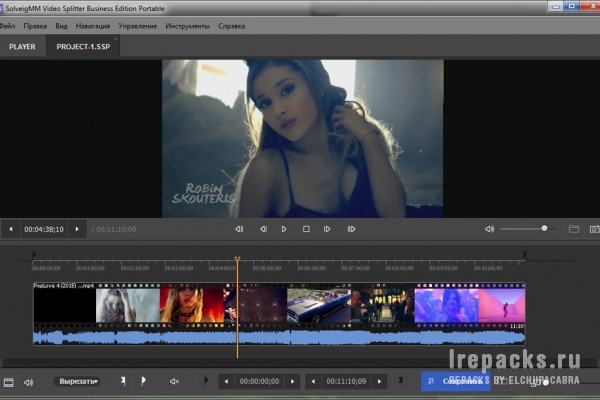Open the Вид menu
Viewport: 600px width, 400px height.
61,26
